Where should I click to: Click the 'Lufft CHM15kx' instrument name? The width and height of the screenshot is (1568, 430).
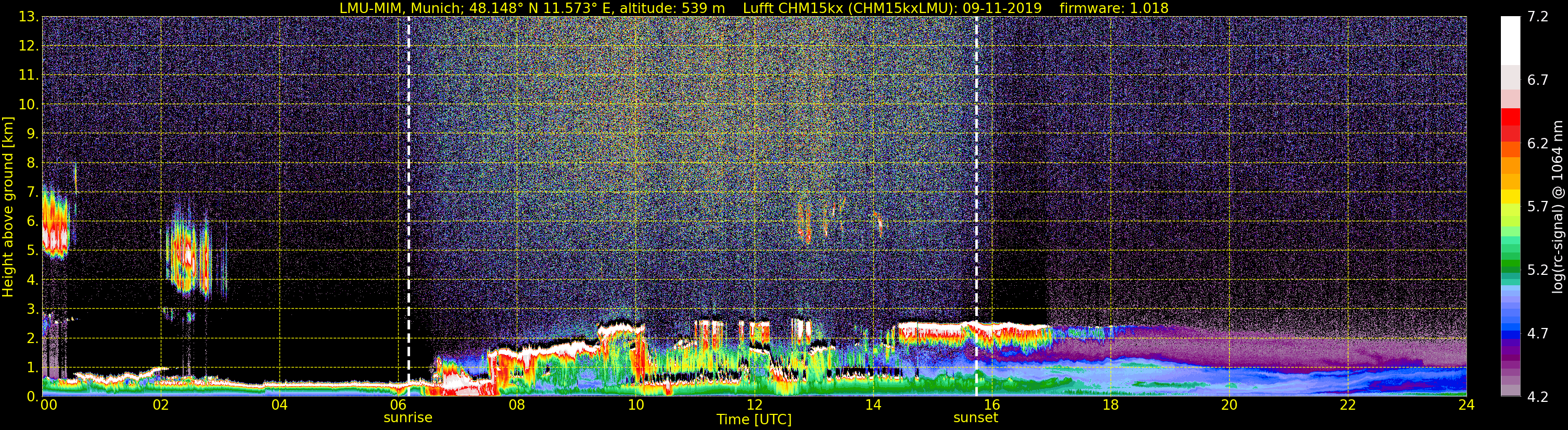(793, 8)
